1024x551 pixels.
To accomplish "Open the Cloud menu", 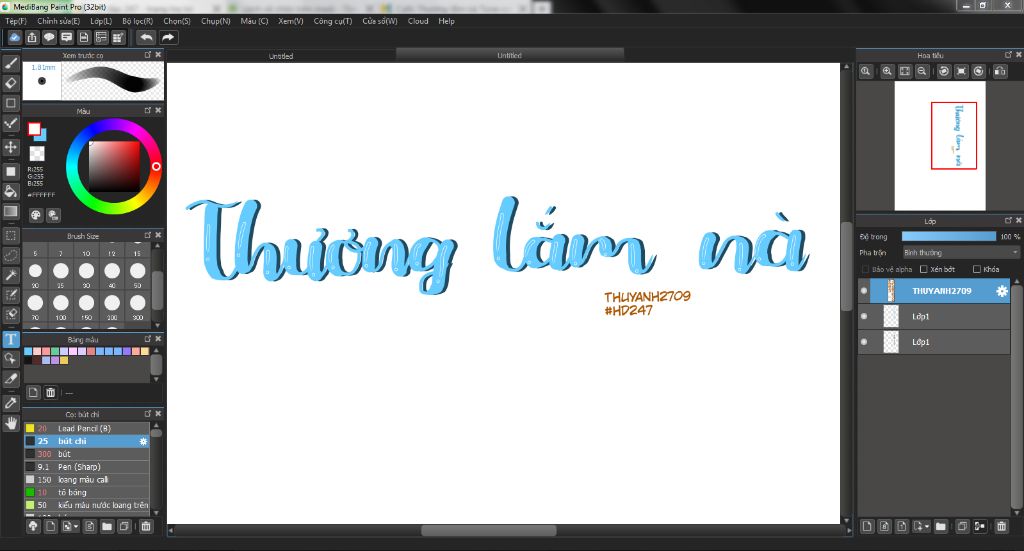I will tap(418, 21).
